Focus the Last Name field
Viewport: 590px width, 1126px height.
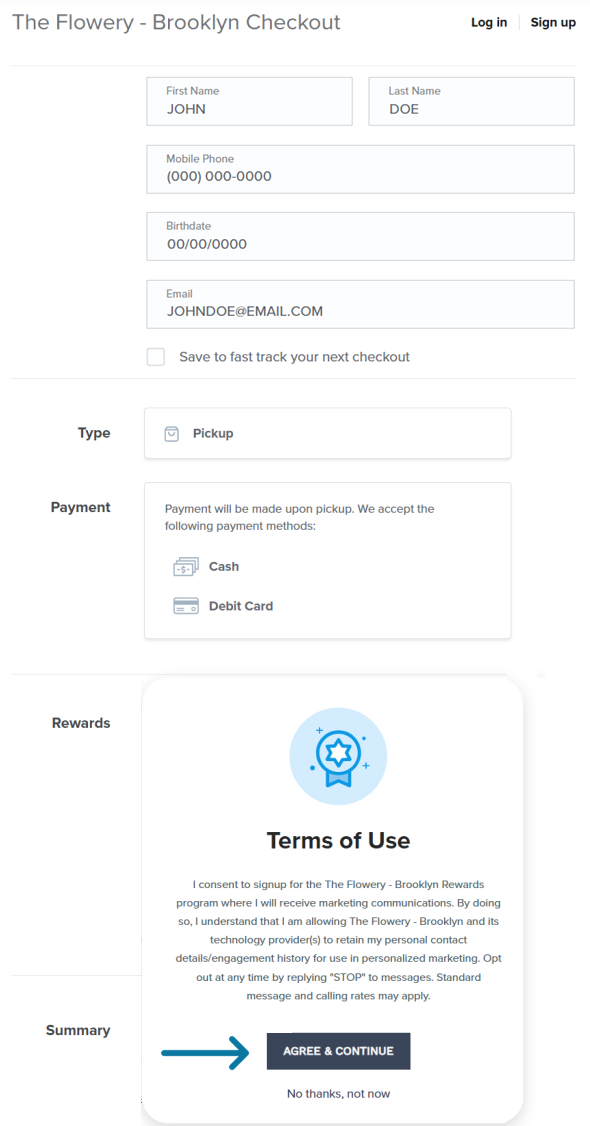click(x=472, y=101)
